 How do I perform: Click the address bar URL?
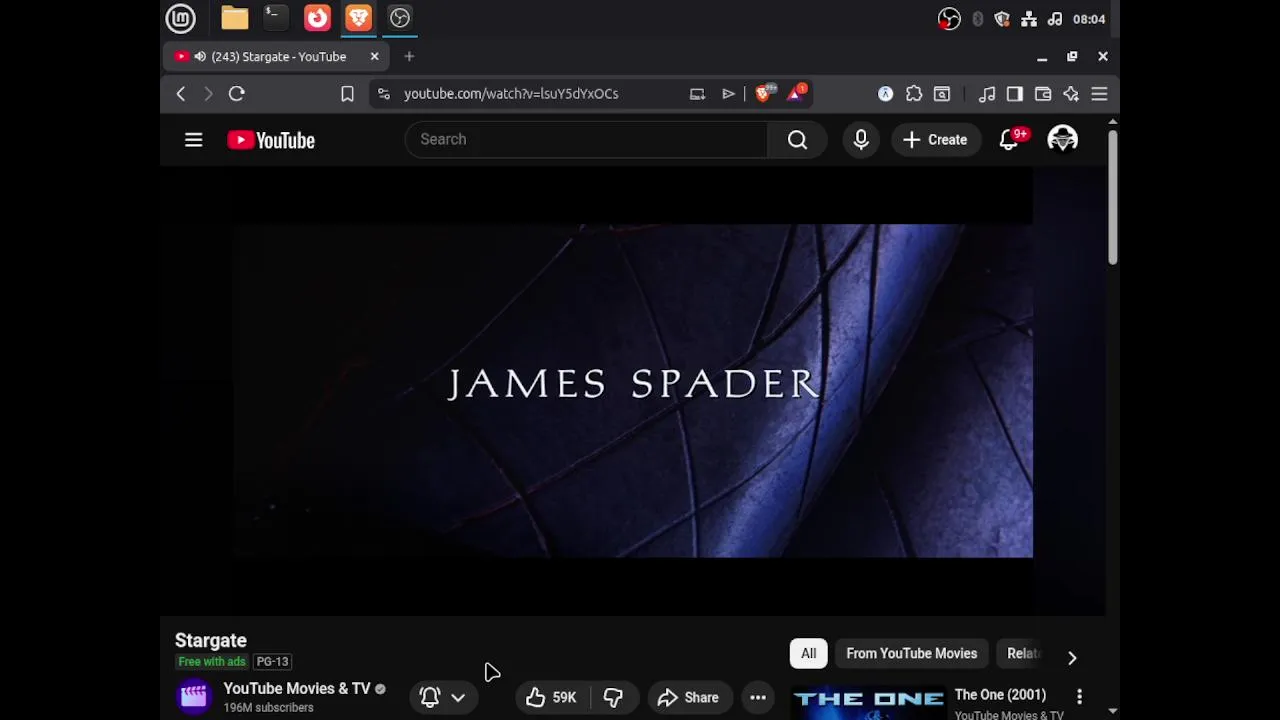click(x=511, y=94)
